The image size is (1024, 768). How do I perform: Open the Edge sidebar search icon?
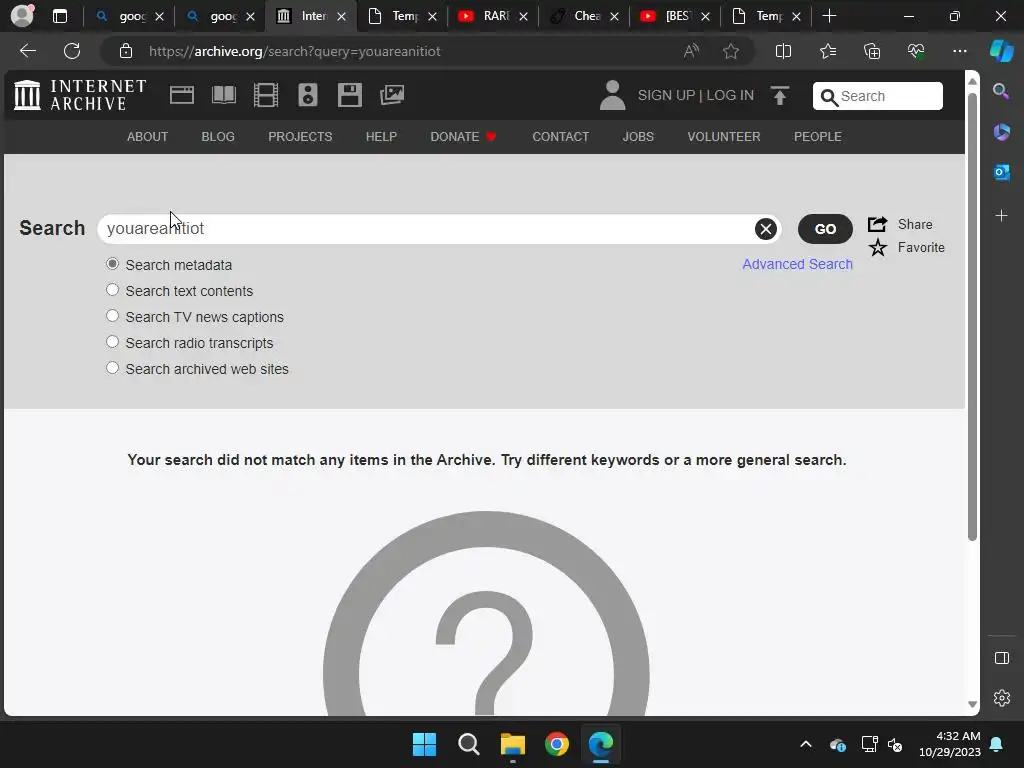pyautogui.click(x=1001, y=91)
